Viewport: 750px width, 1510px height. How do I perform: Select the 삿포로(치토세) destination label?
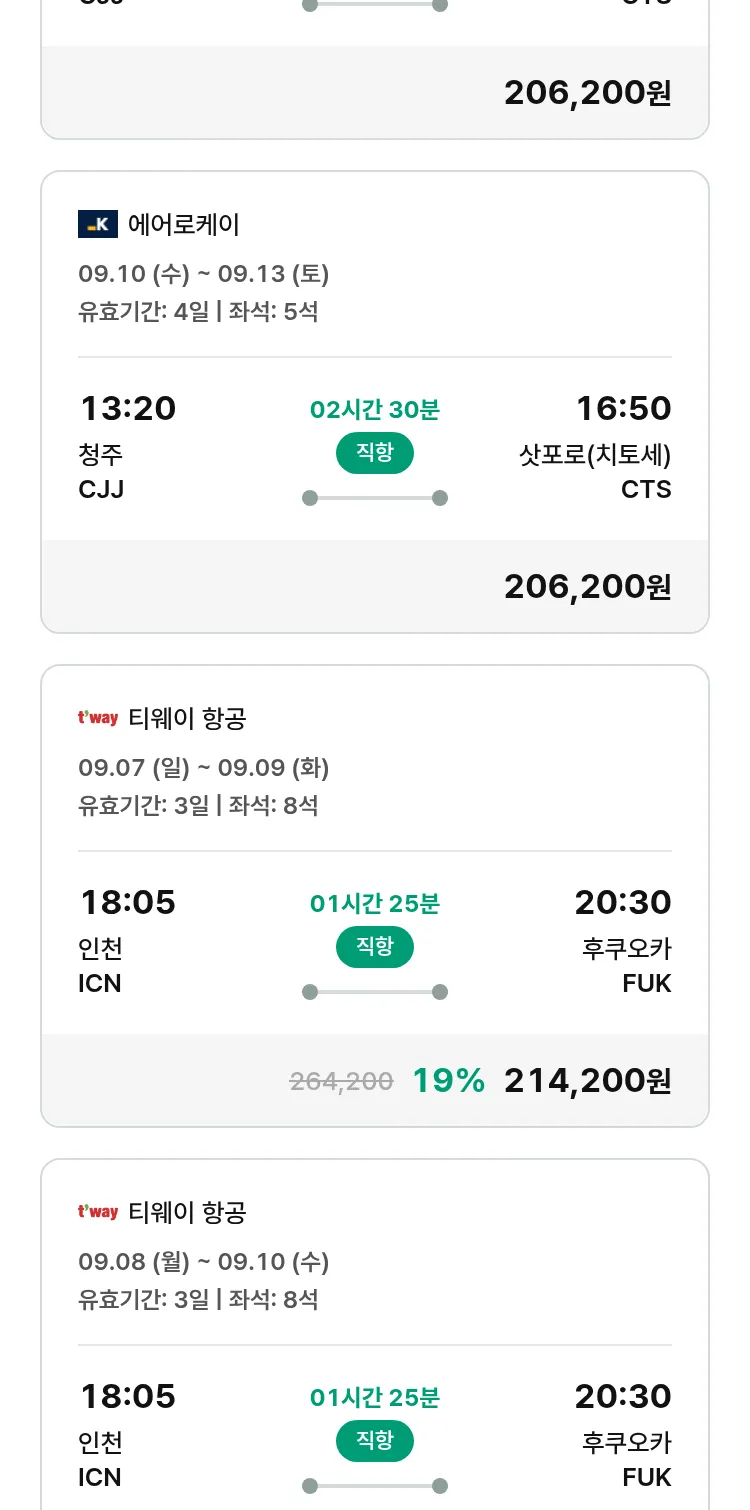click(594, 455)
